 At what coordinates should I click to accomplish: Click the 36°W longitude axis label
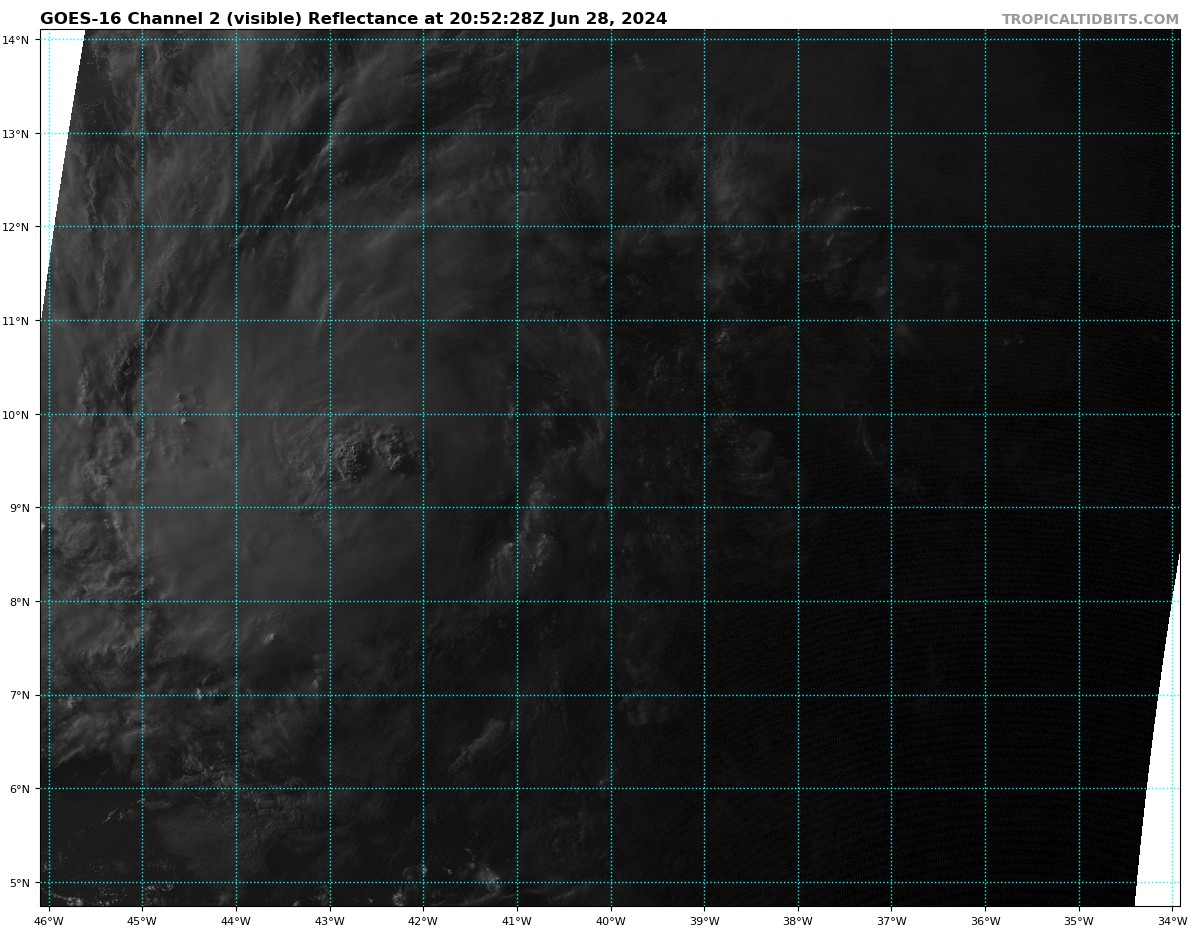(985, 921)
